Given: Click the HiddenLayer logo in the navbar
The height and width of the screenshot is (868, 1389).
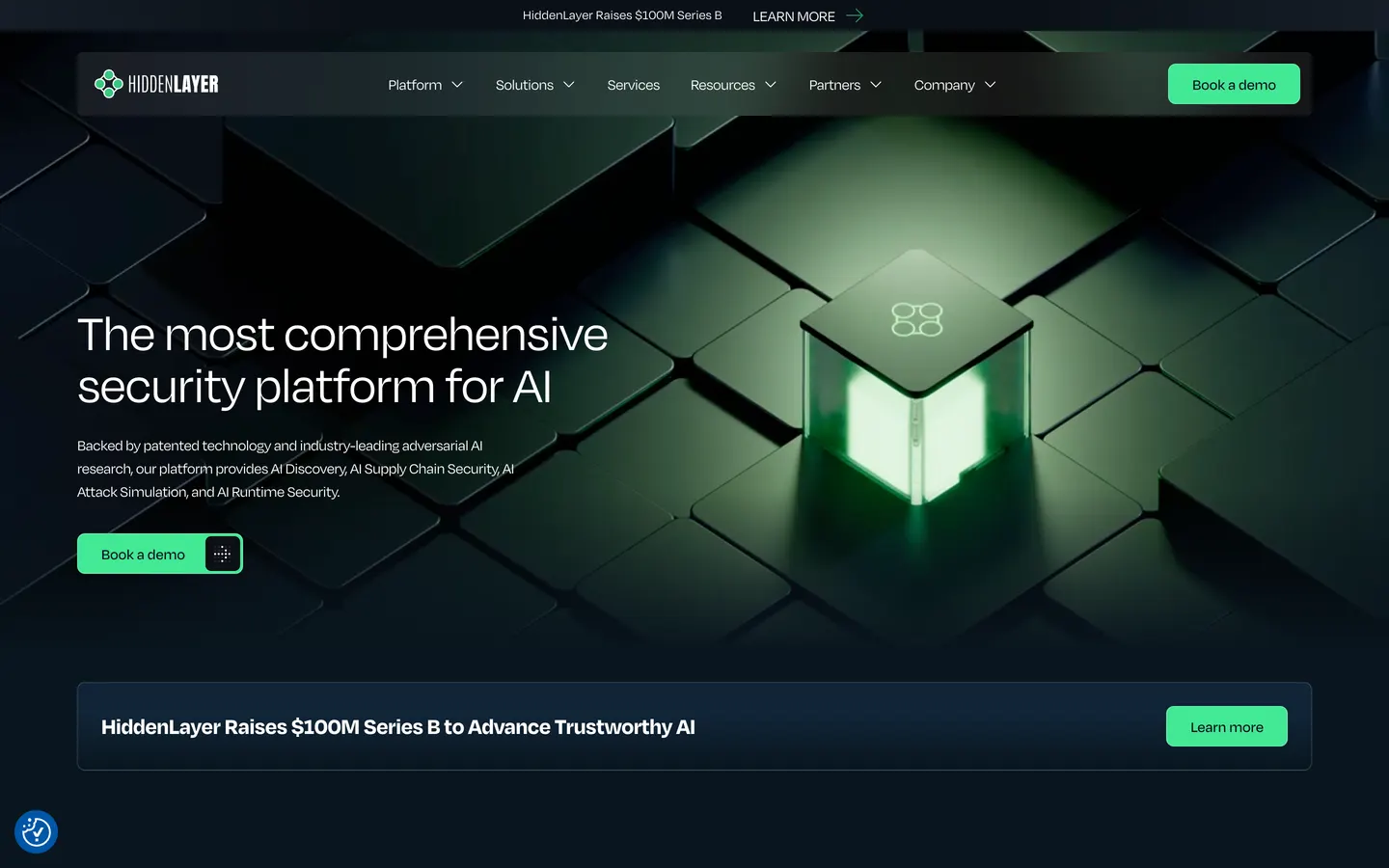Looking at the screenshot, I should tap(156, 84).
